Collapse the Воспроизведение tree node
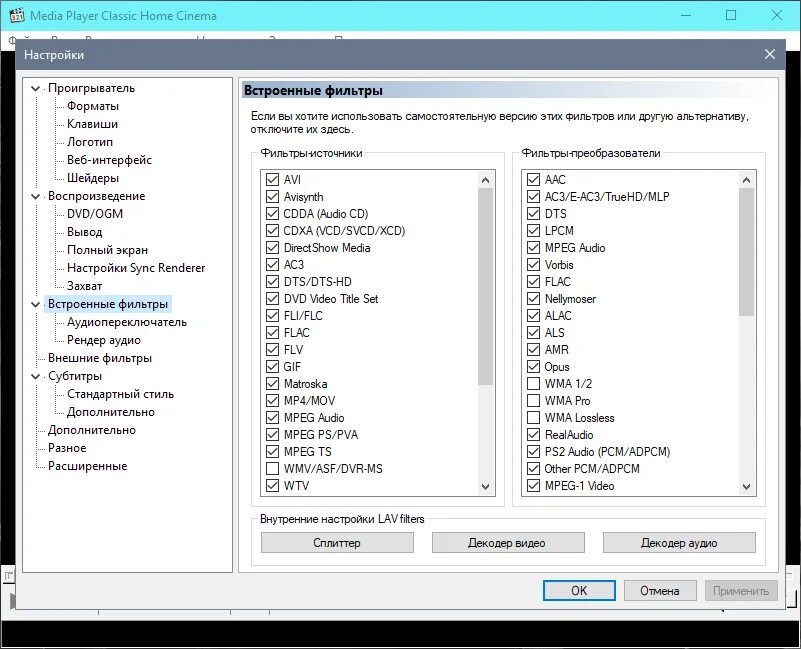801x649 pixels. point(35,196)
